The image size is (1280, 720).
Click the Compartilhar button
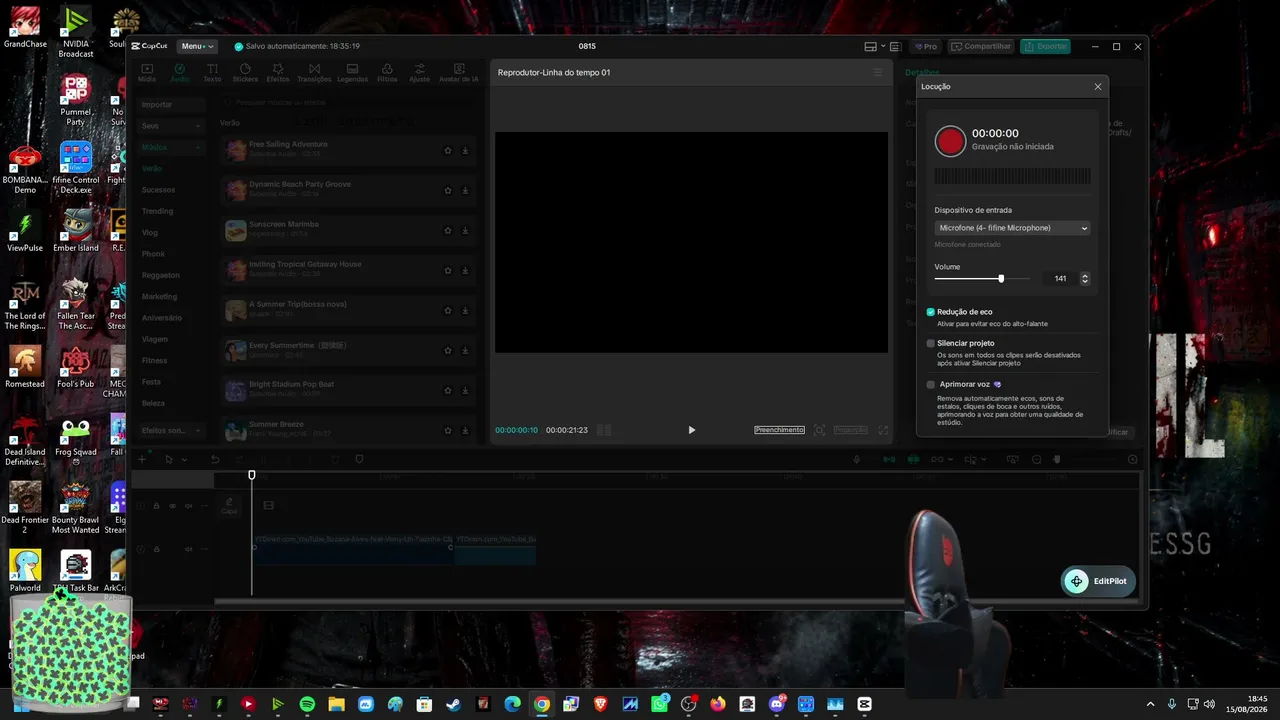981,46
